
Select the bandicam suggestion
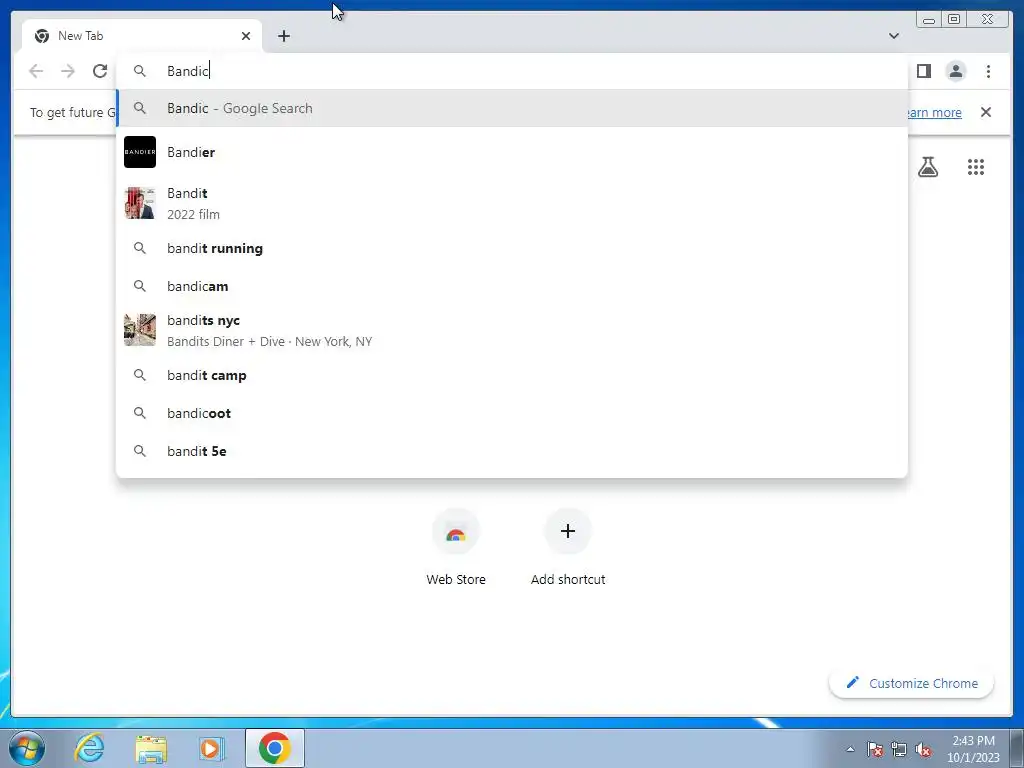(x=512, y=286)
